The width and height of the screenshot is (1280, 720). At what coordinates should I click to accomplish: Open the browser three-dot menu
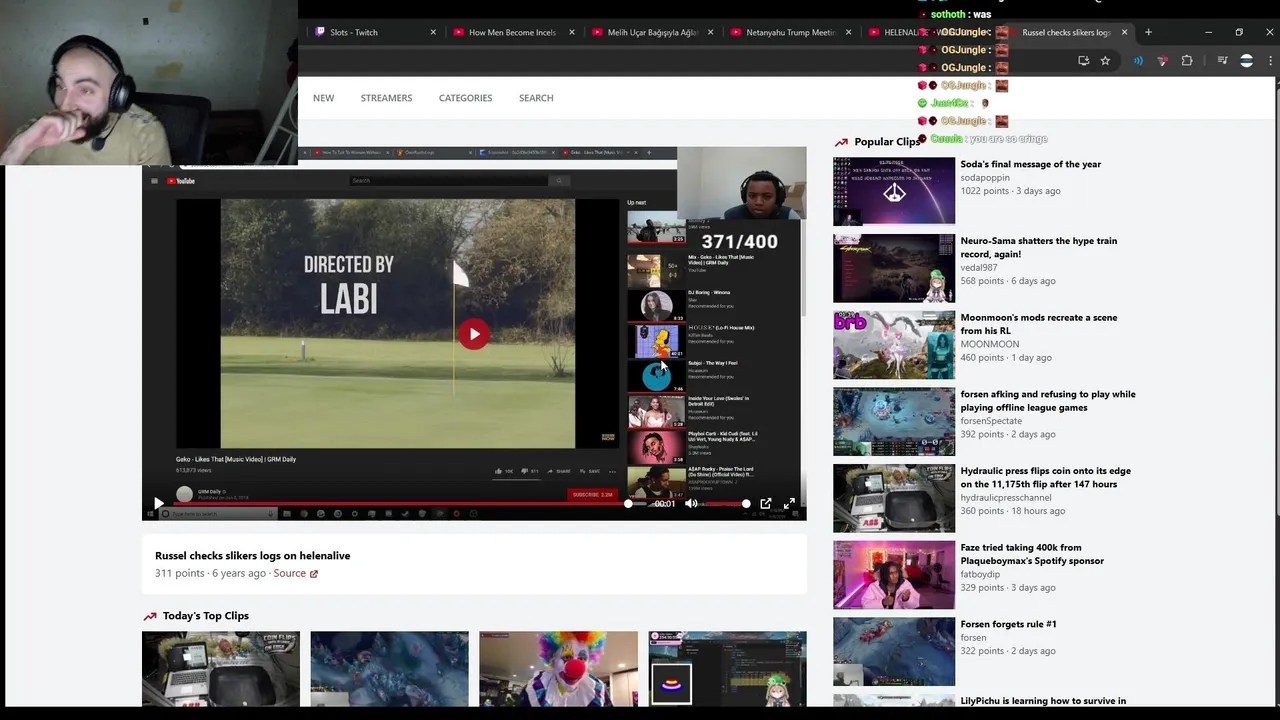(x=1270, y=61)
